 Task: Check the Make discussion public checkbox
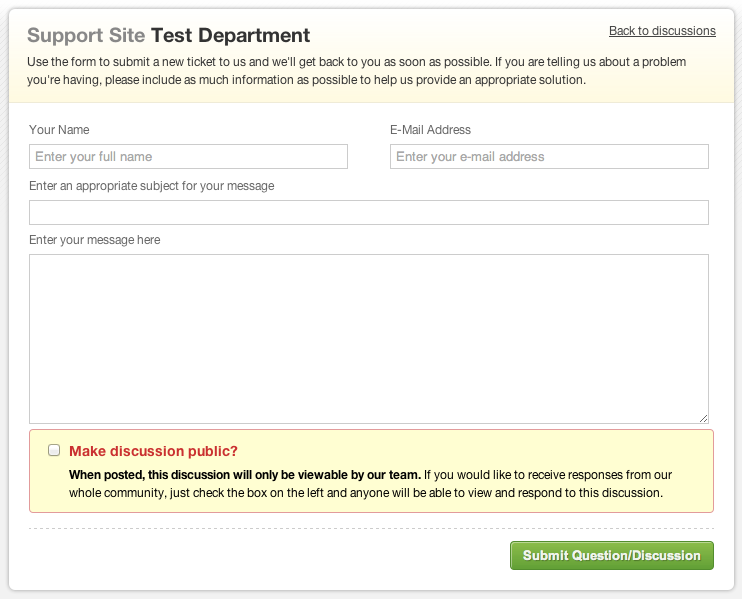54,450
